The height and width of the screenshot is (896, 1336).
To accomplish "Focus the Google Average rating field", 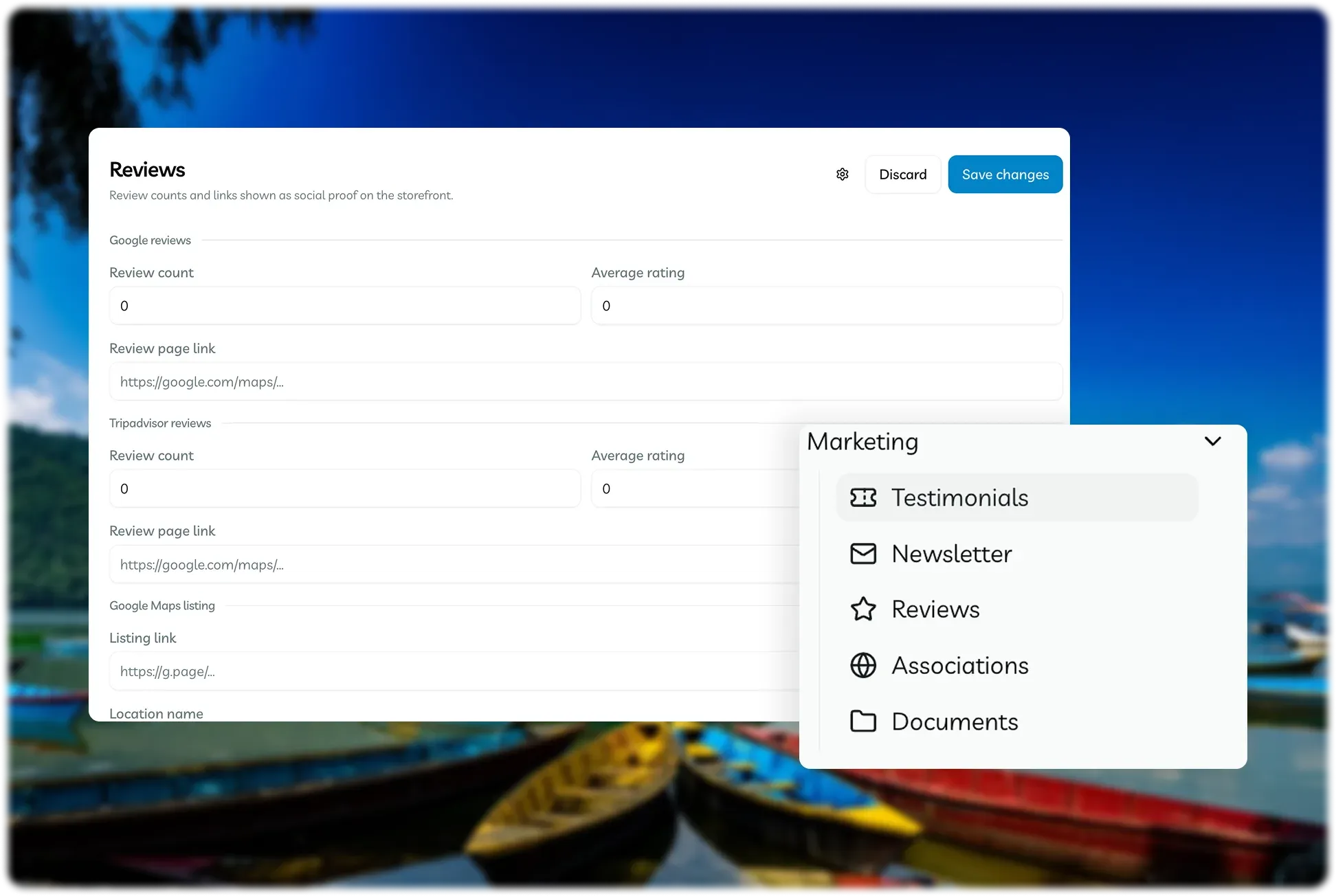I will click(x=827, y=306).
